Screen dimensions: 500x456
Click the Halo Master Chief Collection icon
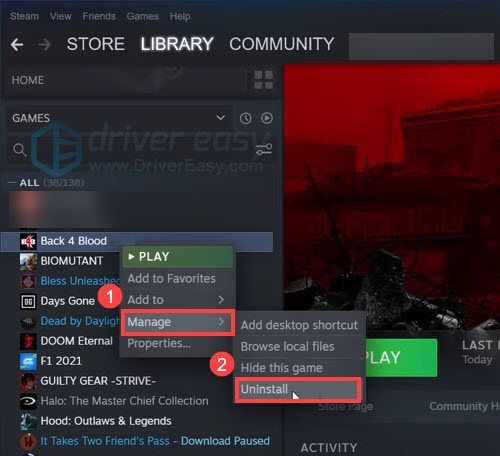click(28, 401)
